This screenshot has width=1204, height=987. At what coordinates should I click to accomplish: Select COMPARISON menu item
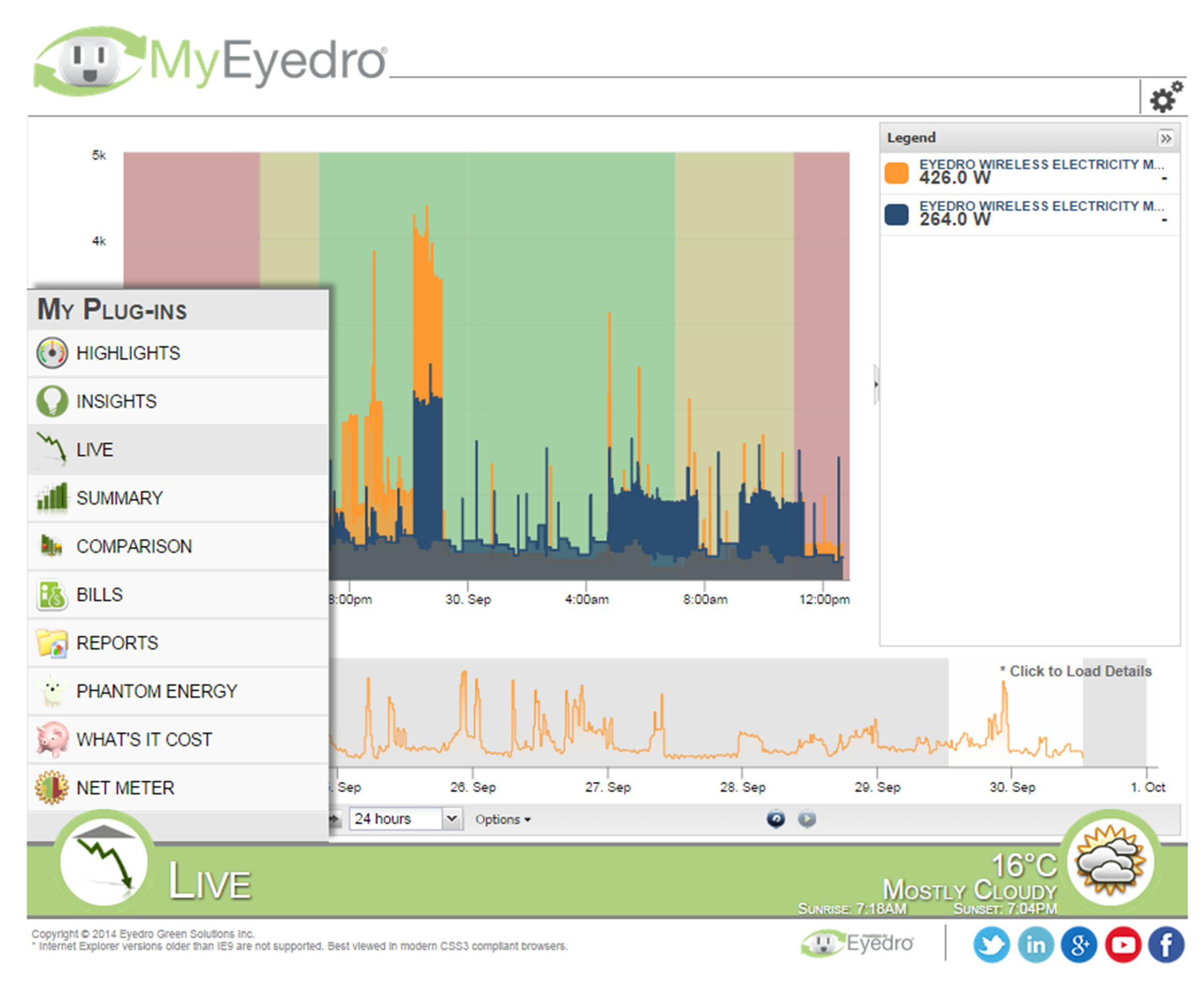178,546
